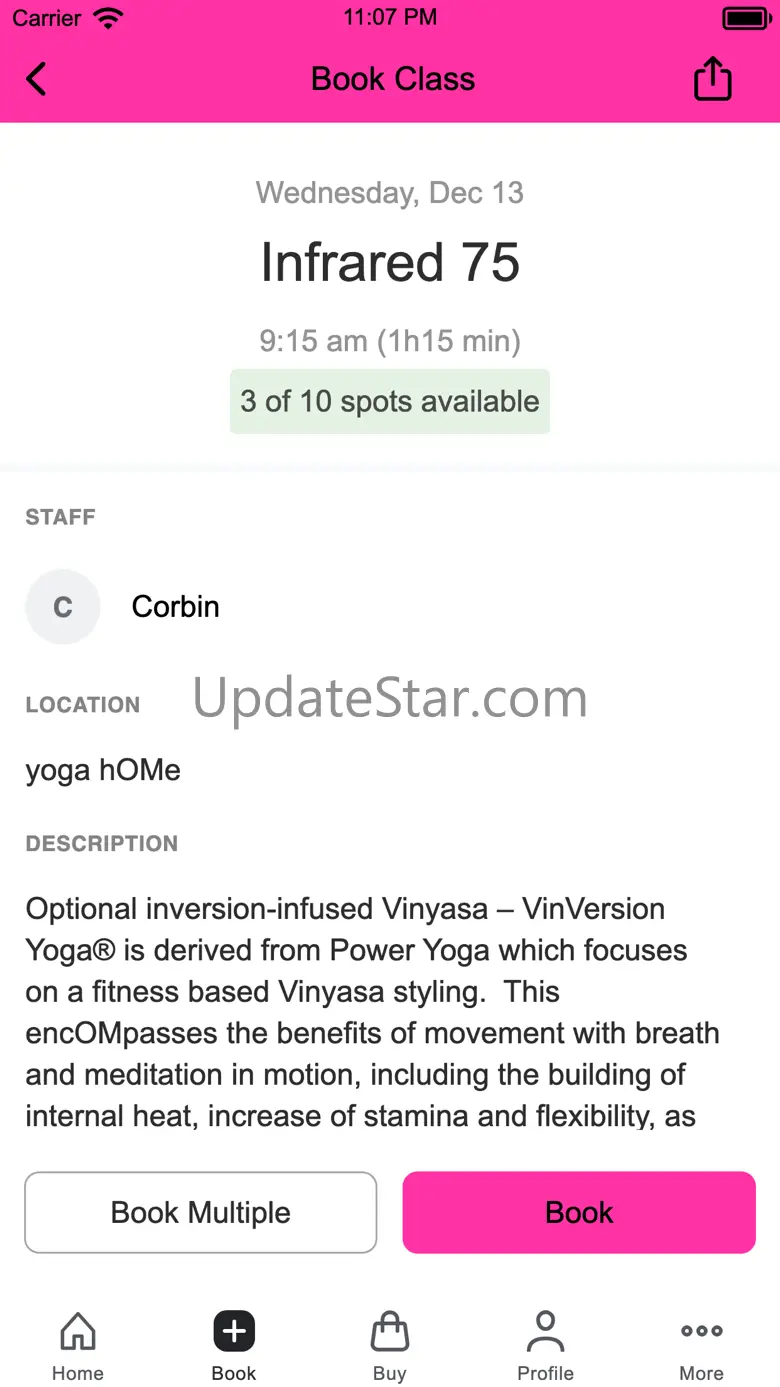This screenshot has width=780, height=1387.
Task: Tap Corbin's staff avatar circle
Action: (x=63, y=607)
